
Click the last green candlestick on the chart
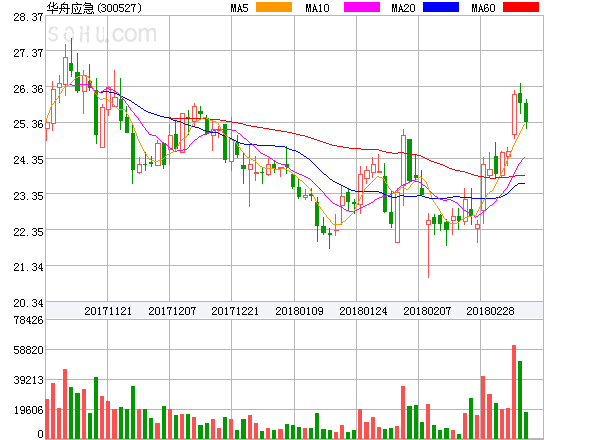click(526, 114)
